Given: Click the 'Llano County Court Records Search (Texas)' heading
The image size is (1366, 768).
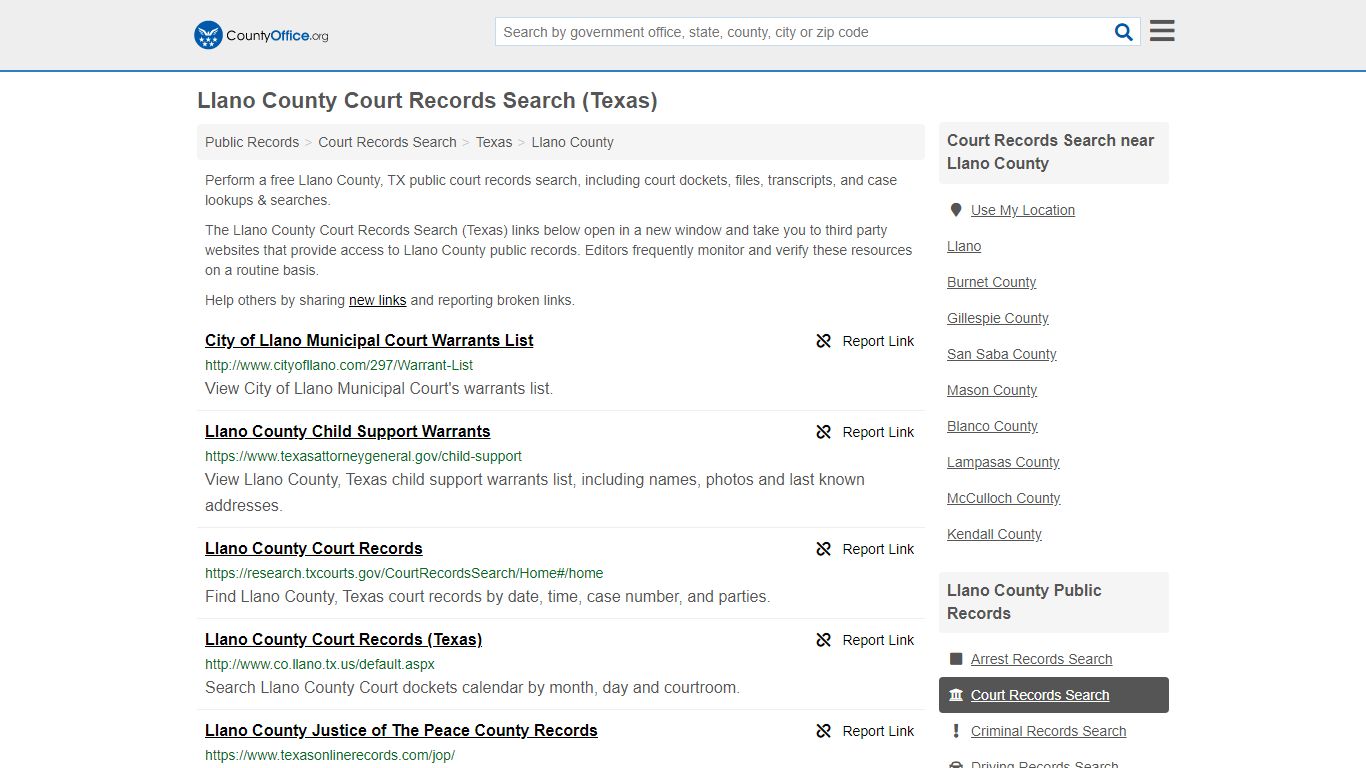Looking at the screenshot, I should [x=427, y=101].
